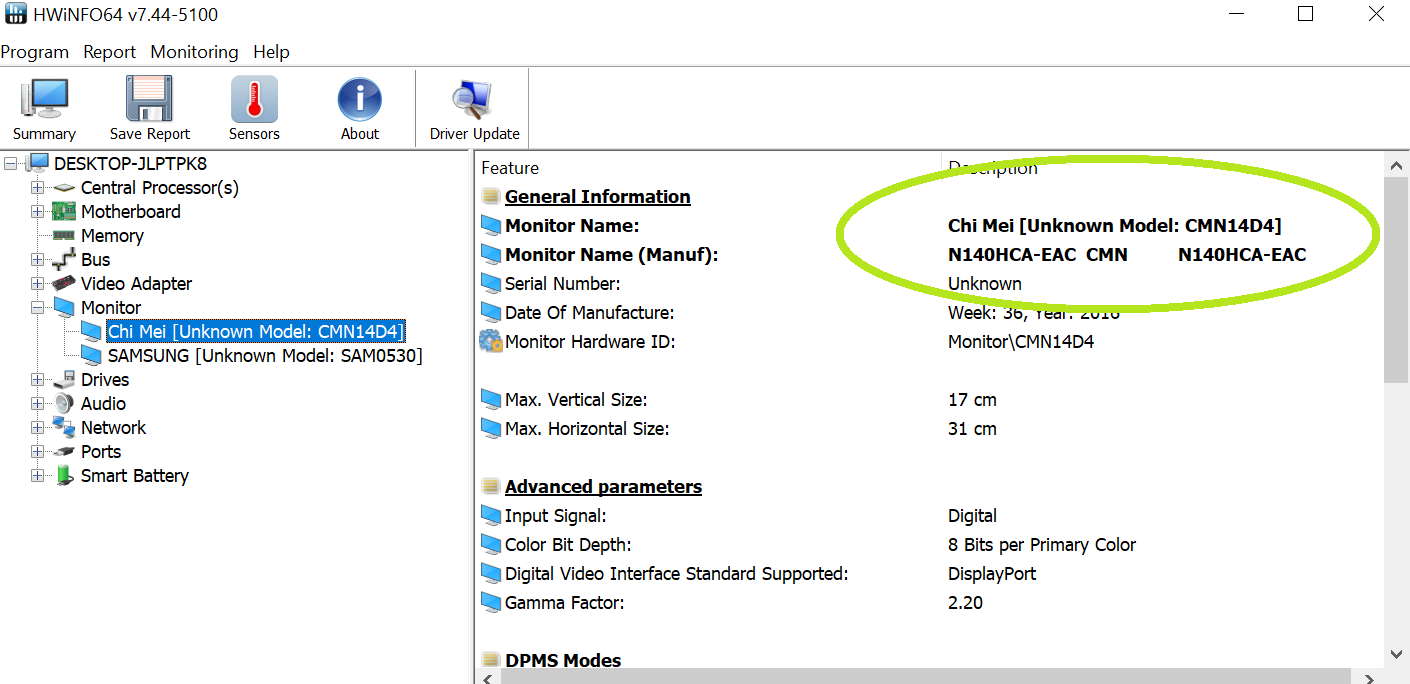Click the '2.20' gamma value
The width and height of the screenshot is (1410, 684).
pyautogui.click(x=965, y=602)
